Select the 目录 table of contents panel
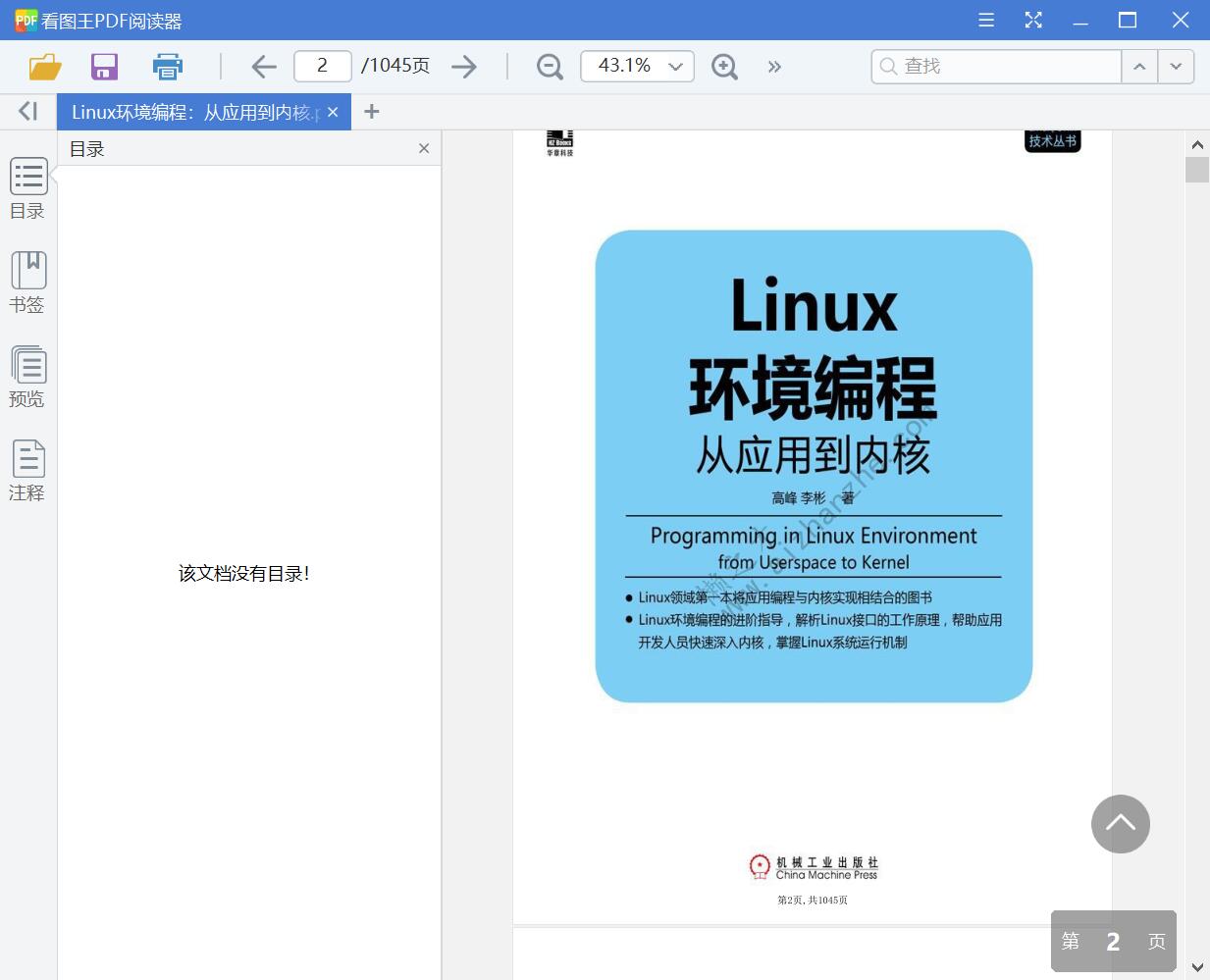Screen dimensions: 1210x980 [27, 187]
